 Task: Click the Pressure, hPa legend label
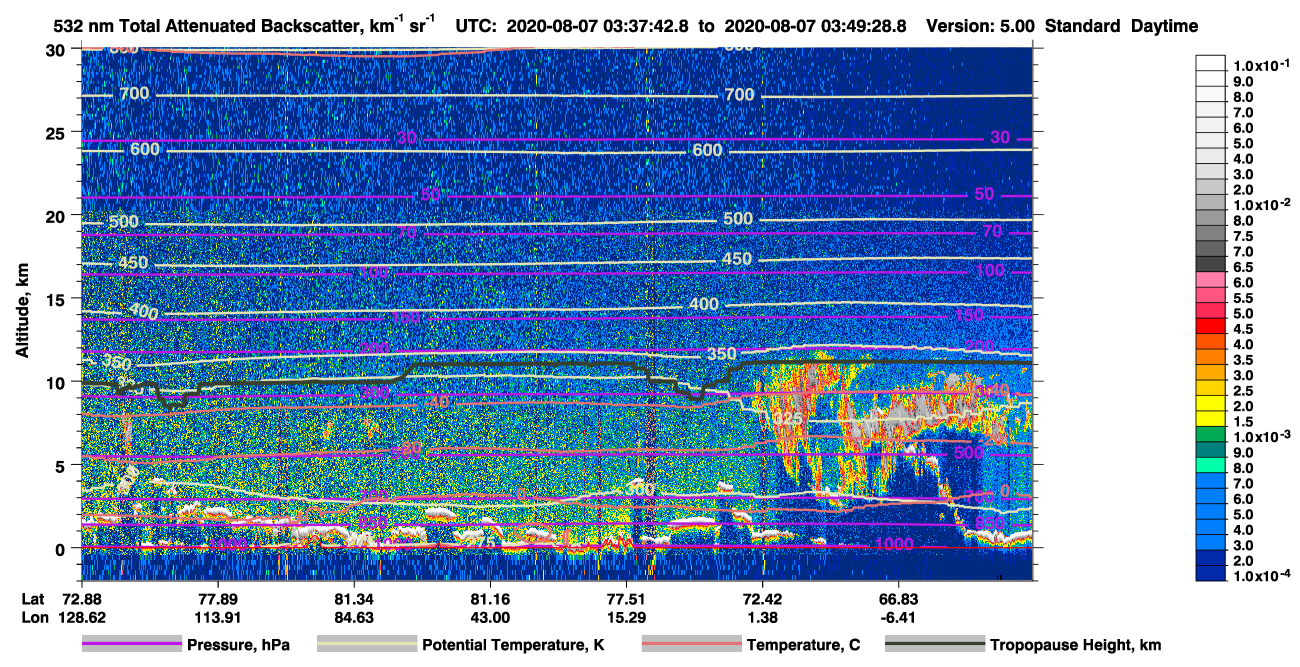238,646
